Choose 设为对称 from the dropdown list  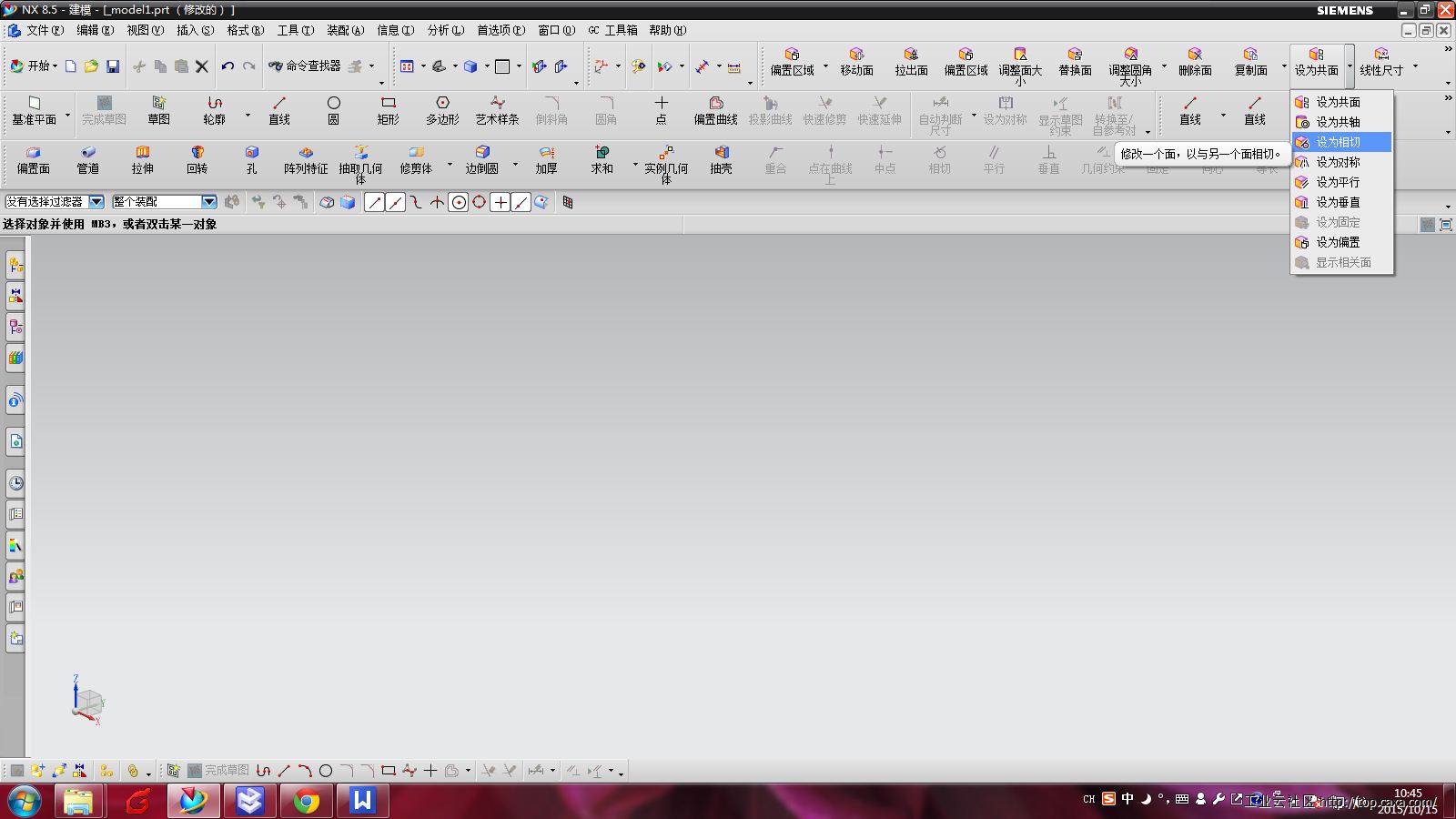[1342, 162]
